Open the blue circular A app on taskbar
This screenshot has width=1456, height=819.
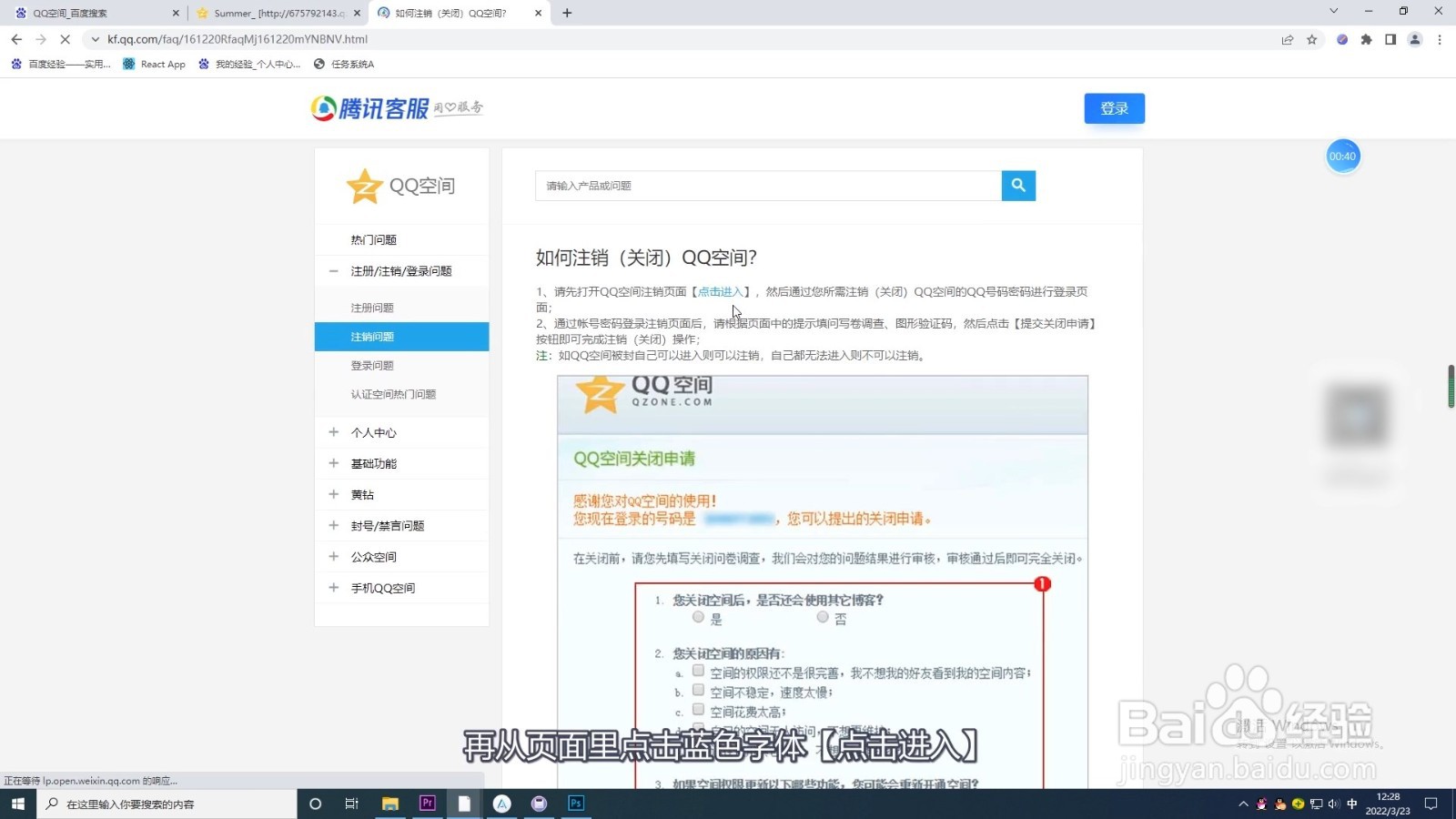click(x=502, y=804)
